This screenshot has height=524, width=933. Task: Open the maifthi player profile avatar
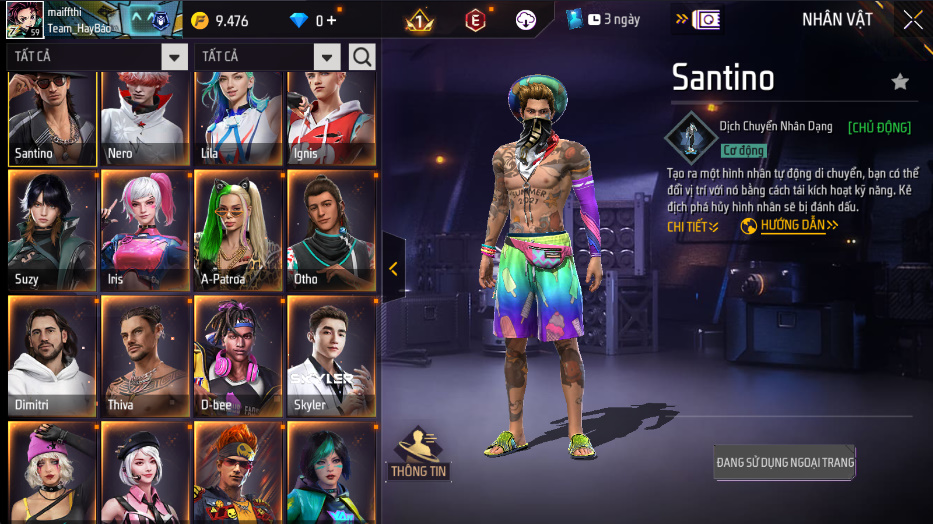[x=25, y=20]
